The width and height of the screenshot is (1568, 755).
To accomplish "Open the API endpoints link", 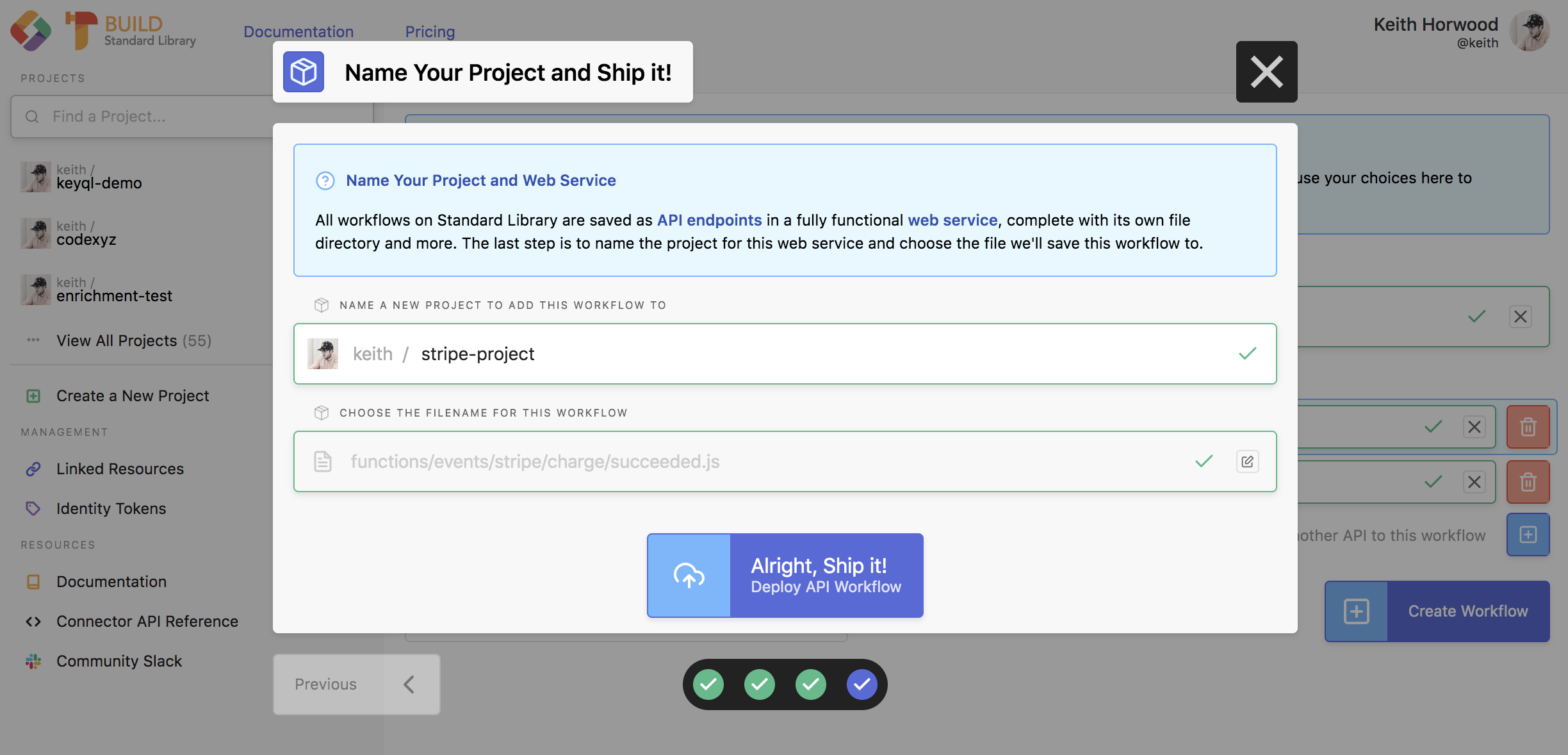I will pyautogui.click(x=709, y=220).
